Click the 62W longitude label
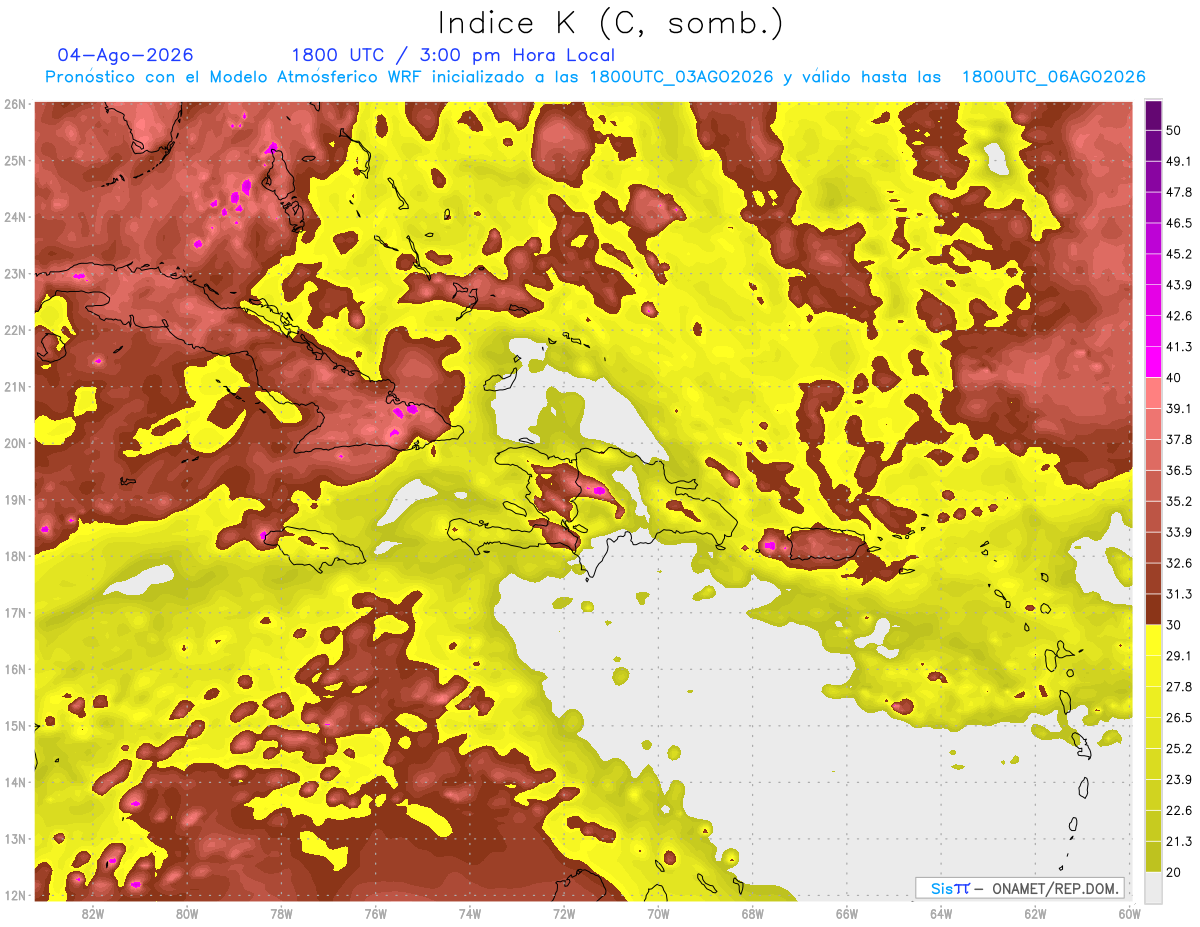The width and height of the screenshot is (1200, 927). pyautogui.click(x=1035, y=913)
